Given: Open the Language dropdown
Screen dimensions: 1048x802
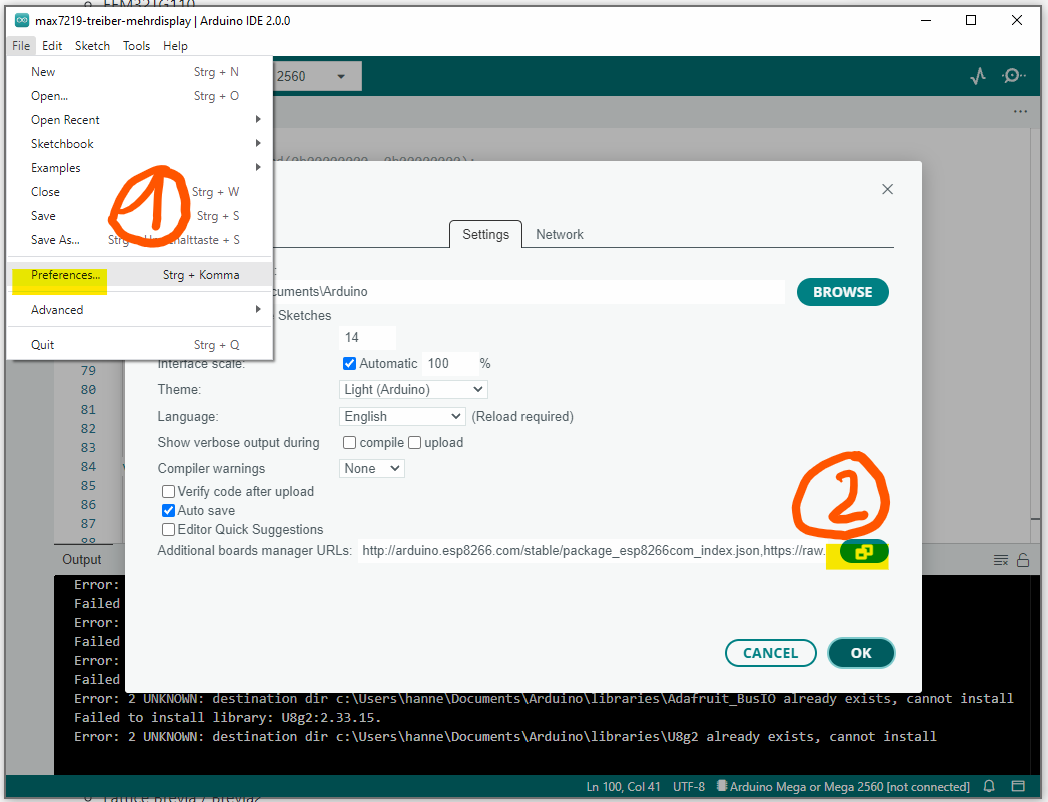Looking at the screenshot, I should click(x=402, y=416).
